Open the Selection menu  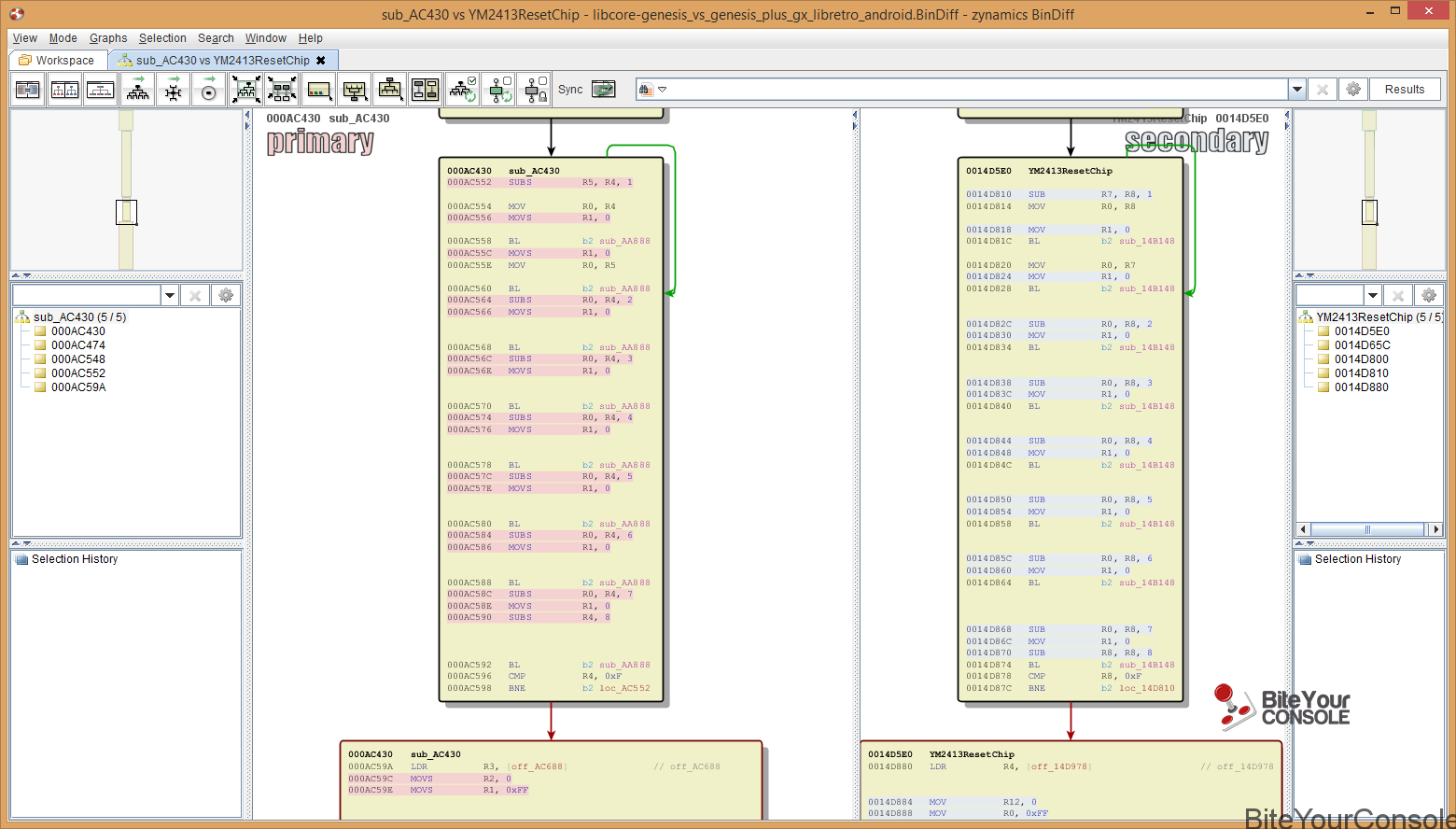tap(162, 38)
